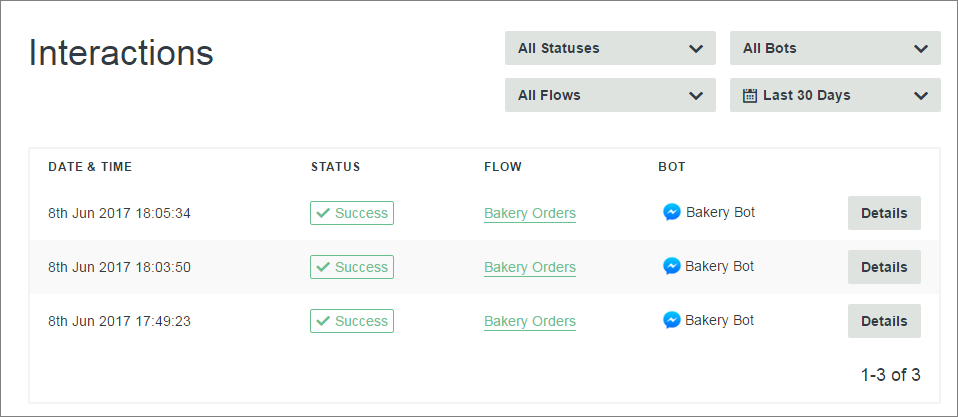958x417 pixels.
Task: Click Bakery Orders link in third row
Action: coord(530,321)
